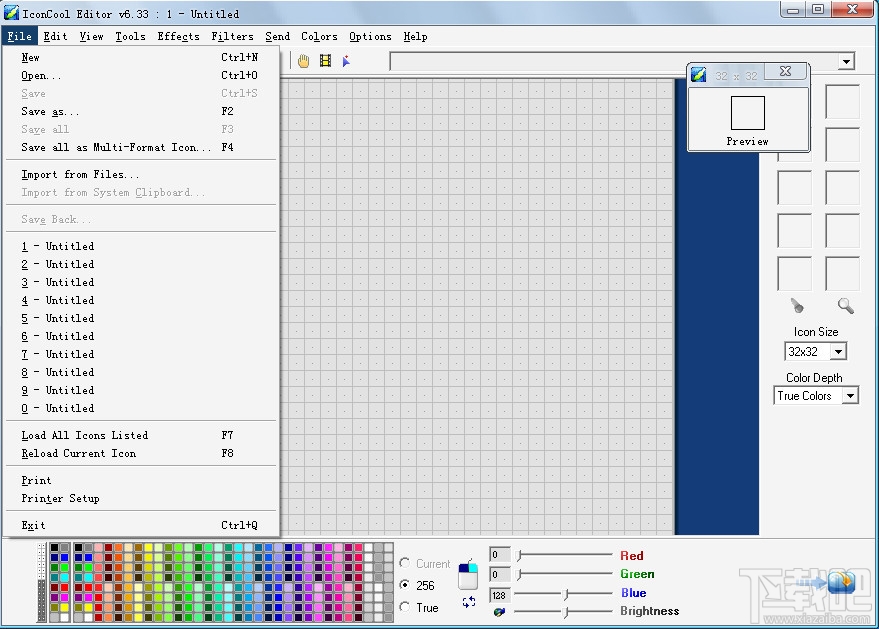This screenshot has height=629, width=879.
Task: Expand the toolbar dropdown at top right
Action: [x=846, y=61]
